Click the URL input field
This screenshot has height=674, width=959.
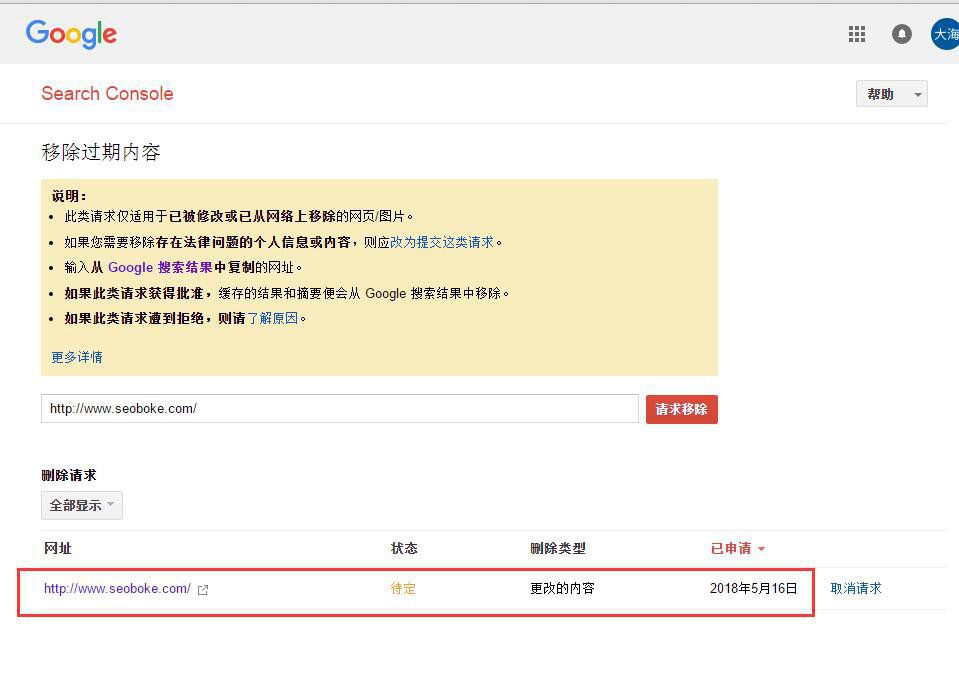point(339,408)
